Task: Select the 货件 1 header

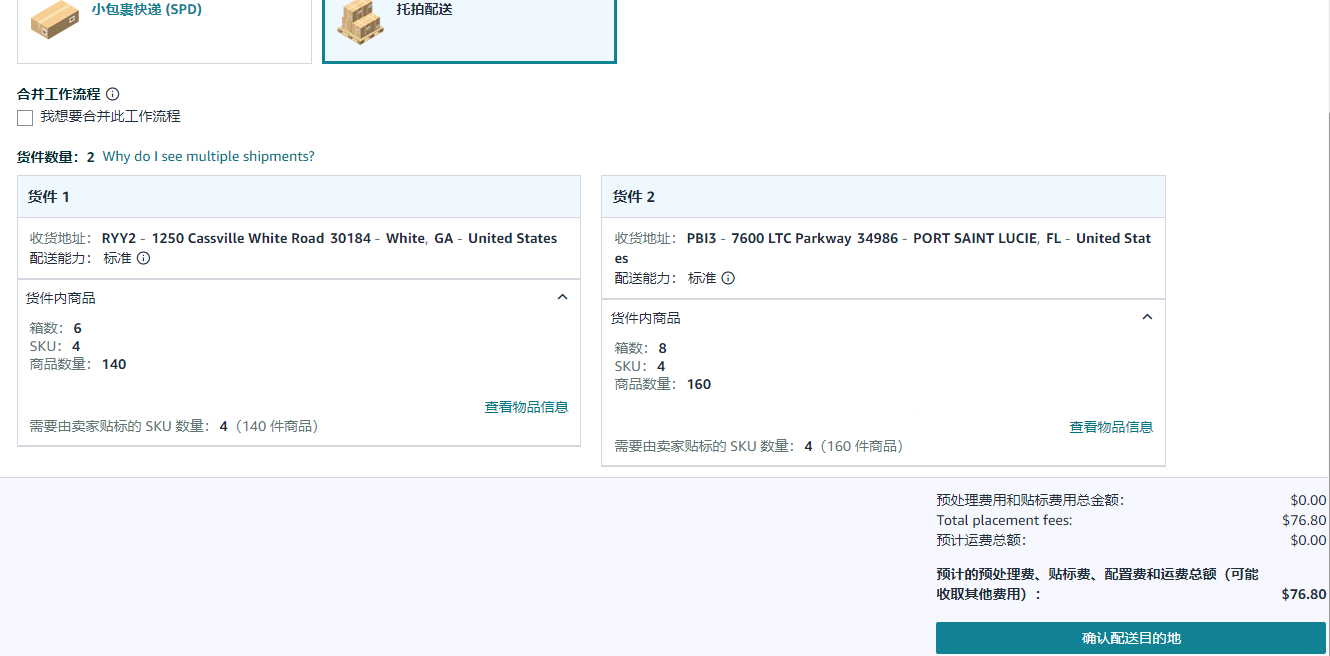Action: click(299, 197)
